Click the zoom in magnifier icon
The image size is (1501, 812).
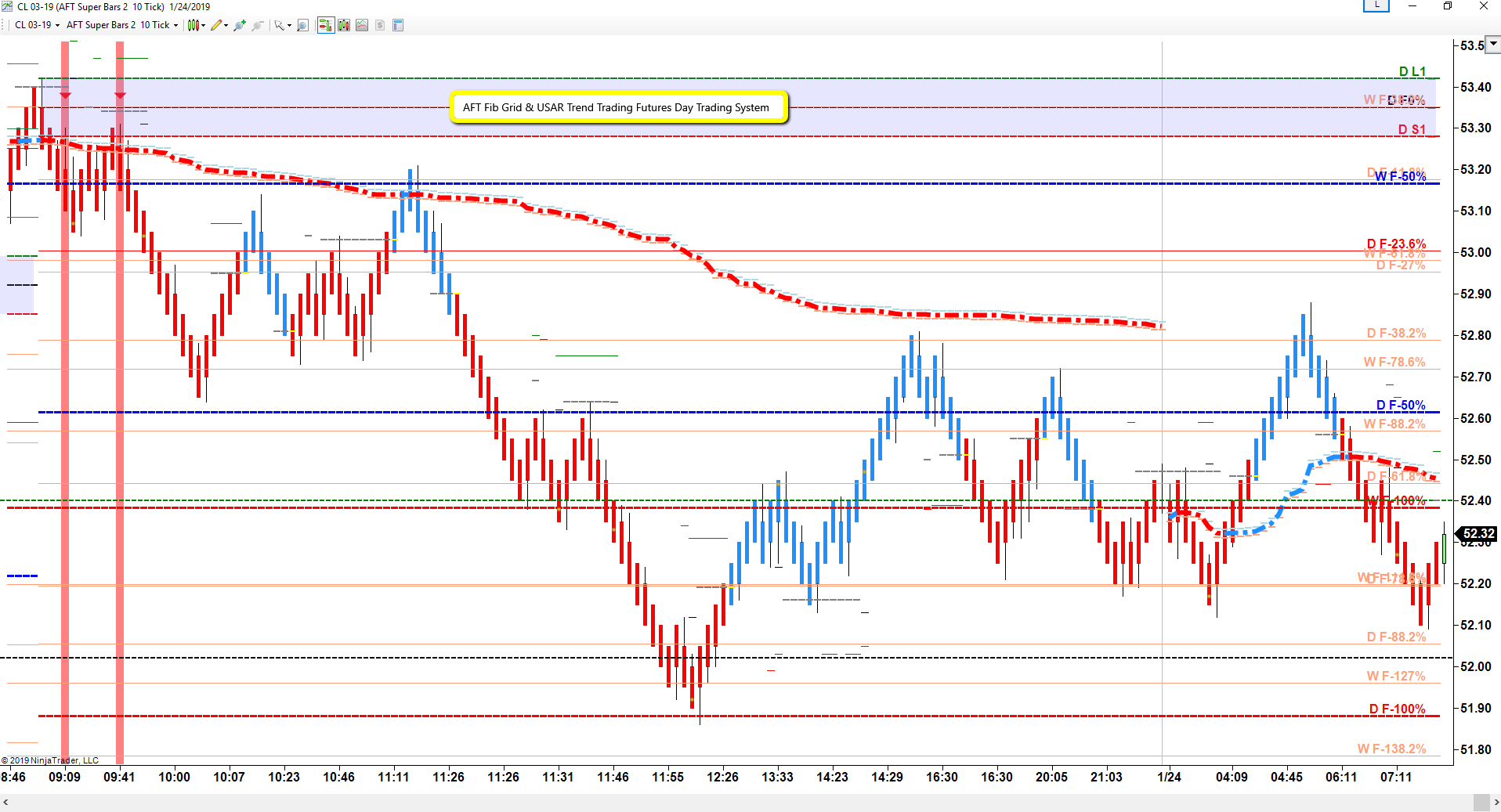pos(240,25)
